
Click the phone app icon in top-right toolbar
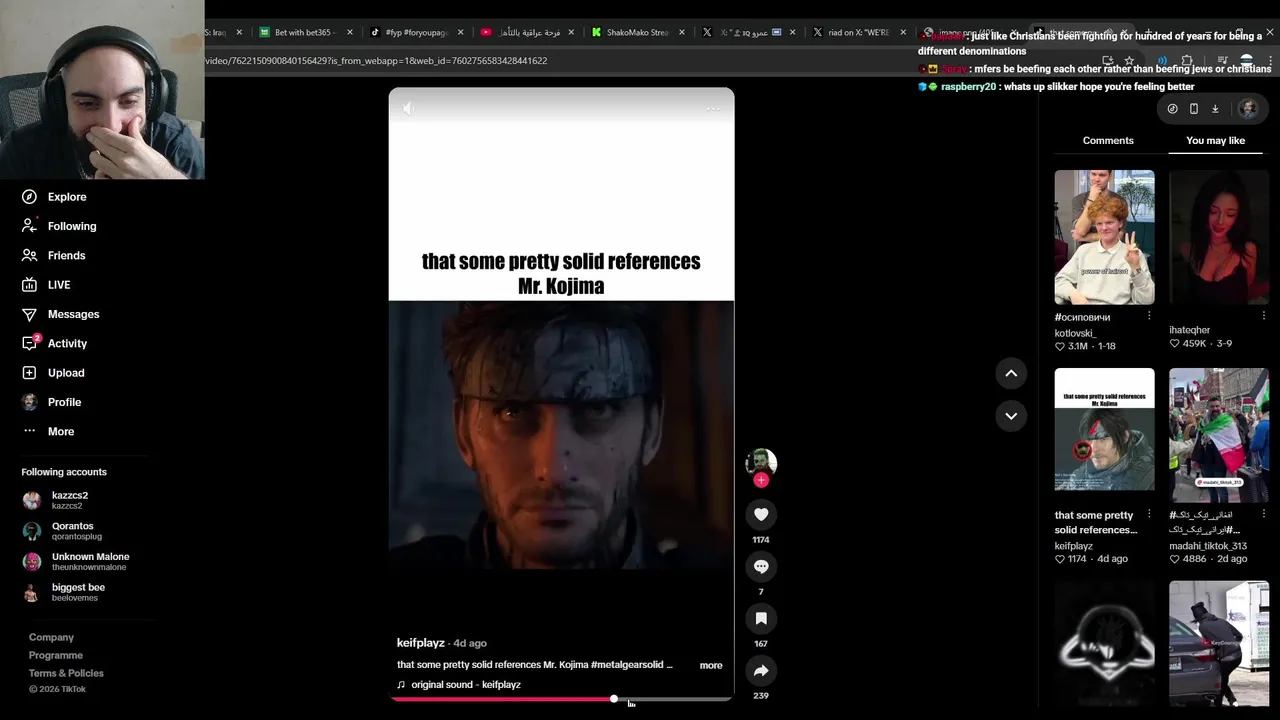tap(1194, 109)
